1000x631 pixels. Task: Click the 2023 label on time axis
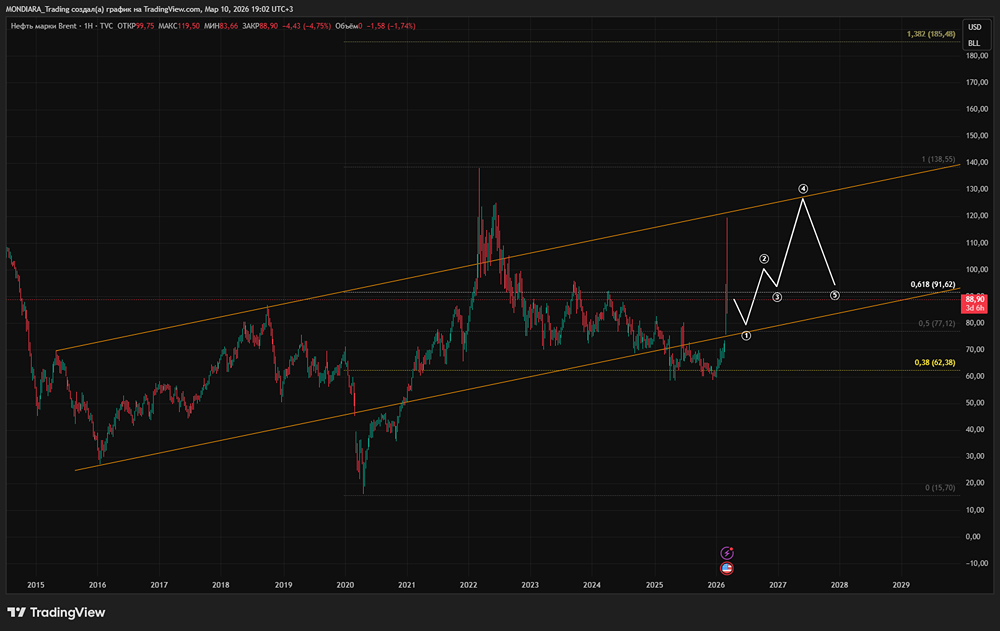tap(530, 585)
